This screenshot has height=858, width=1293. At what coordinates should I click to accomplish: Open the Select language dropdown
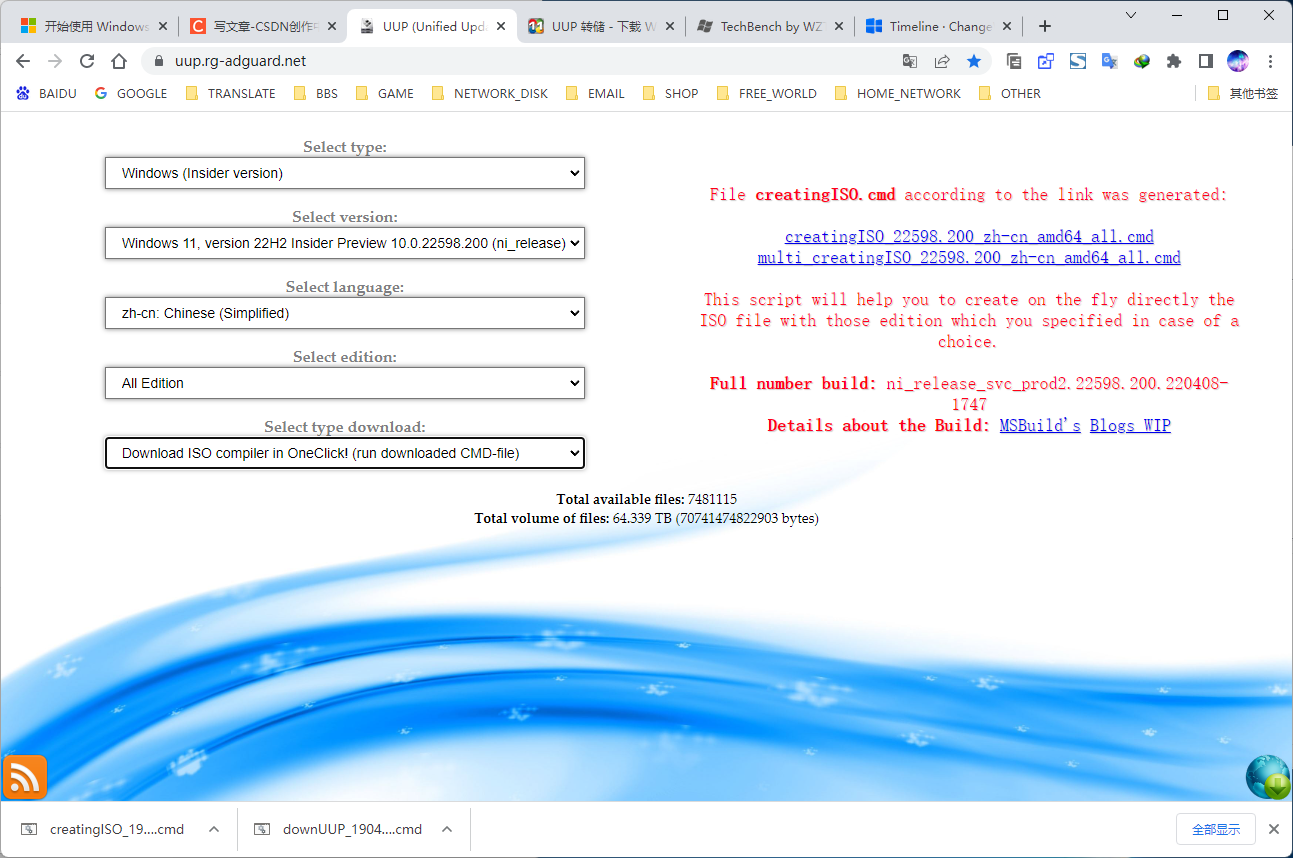[344, 313]
